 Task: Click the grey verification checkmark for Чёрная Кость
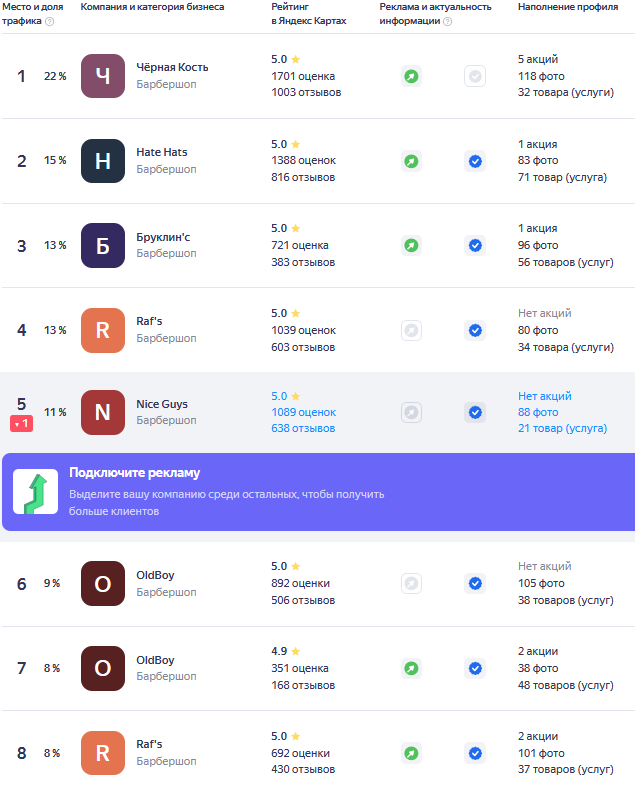coord(475,76)
